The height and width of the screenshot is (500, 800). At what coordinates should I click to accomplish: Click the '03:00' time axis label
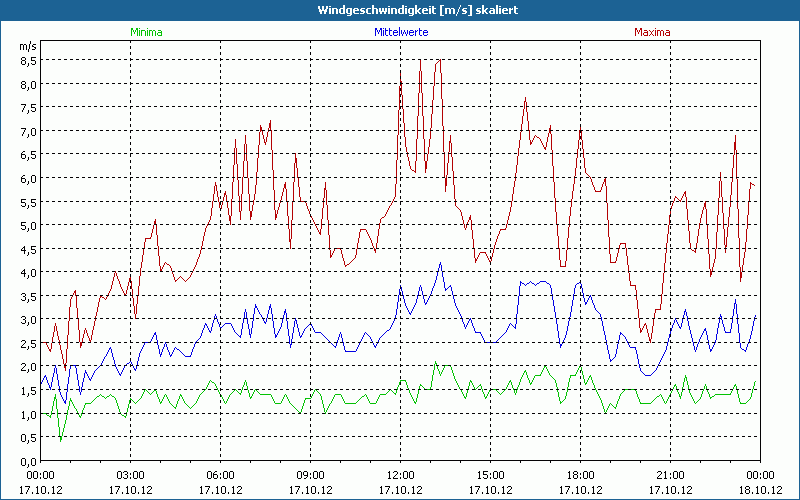tap(131, 476)
